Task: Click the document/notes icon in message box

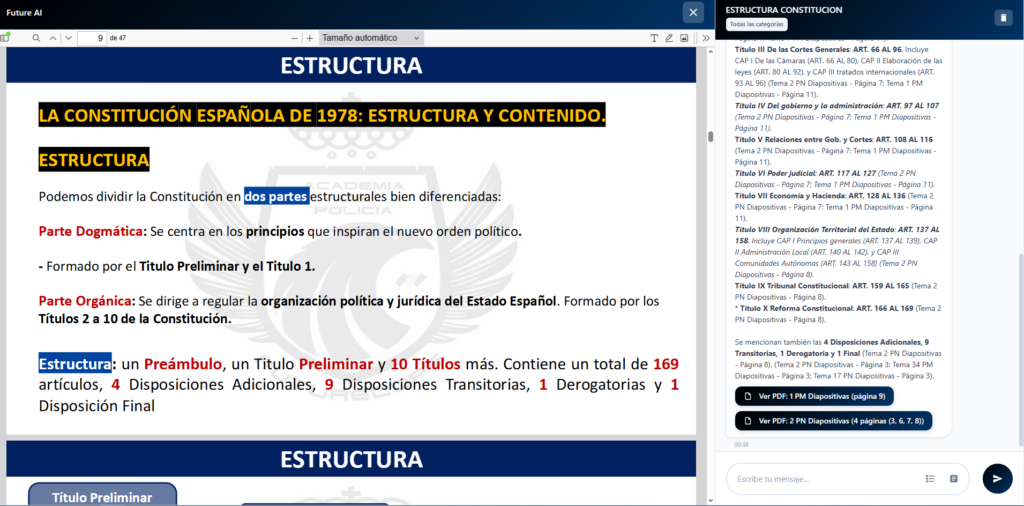Action: point(953,479)
